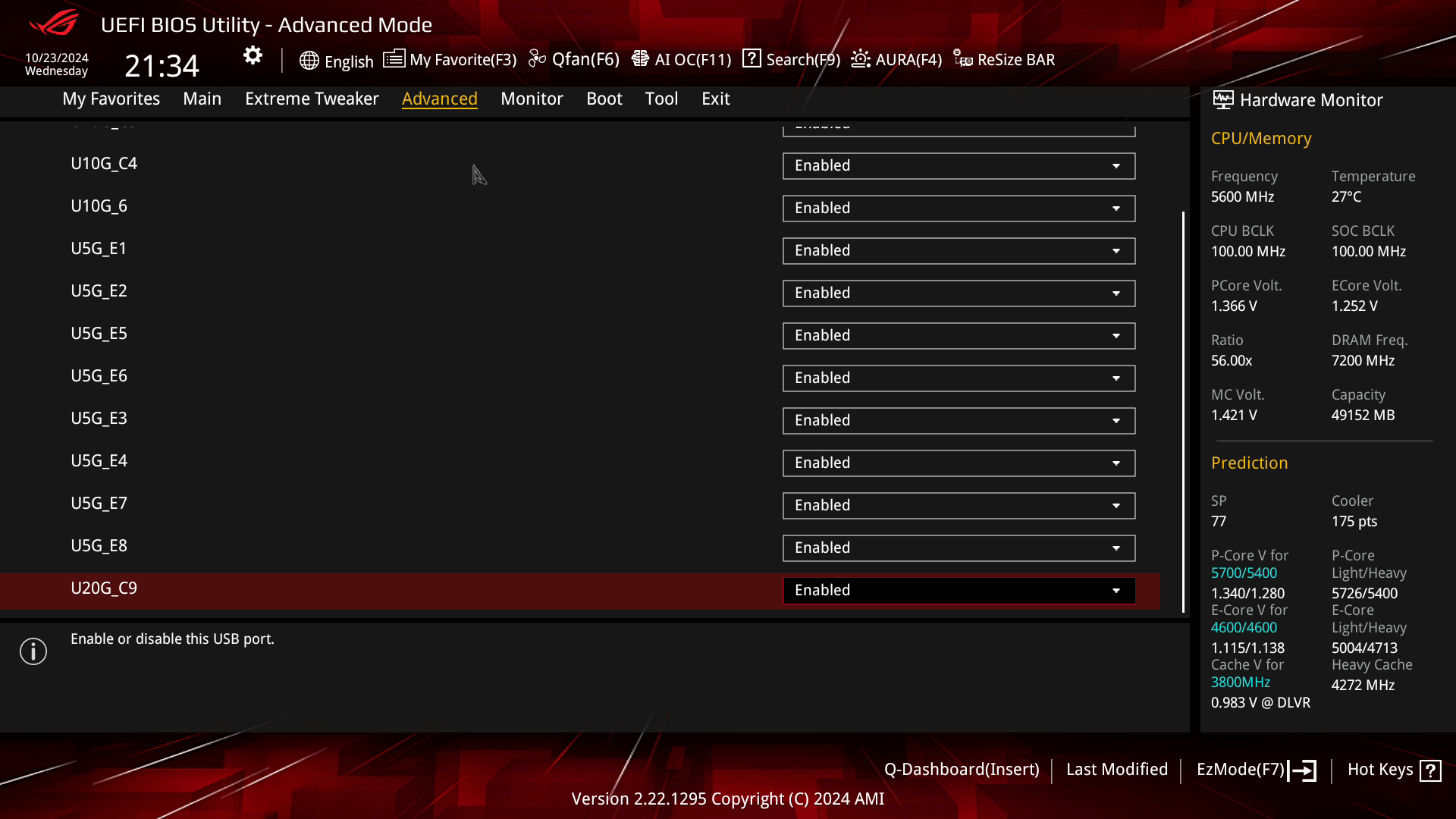Open Qfan fan control utility

(x=575, y=59)
